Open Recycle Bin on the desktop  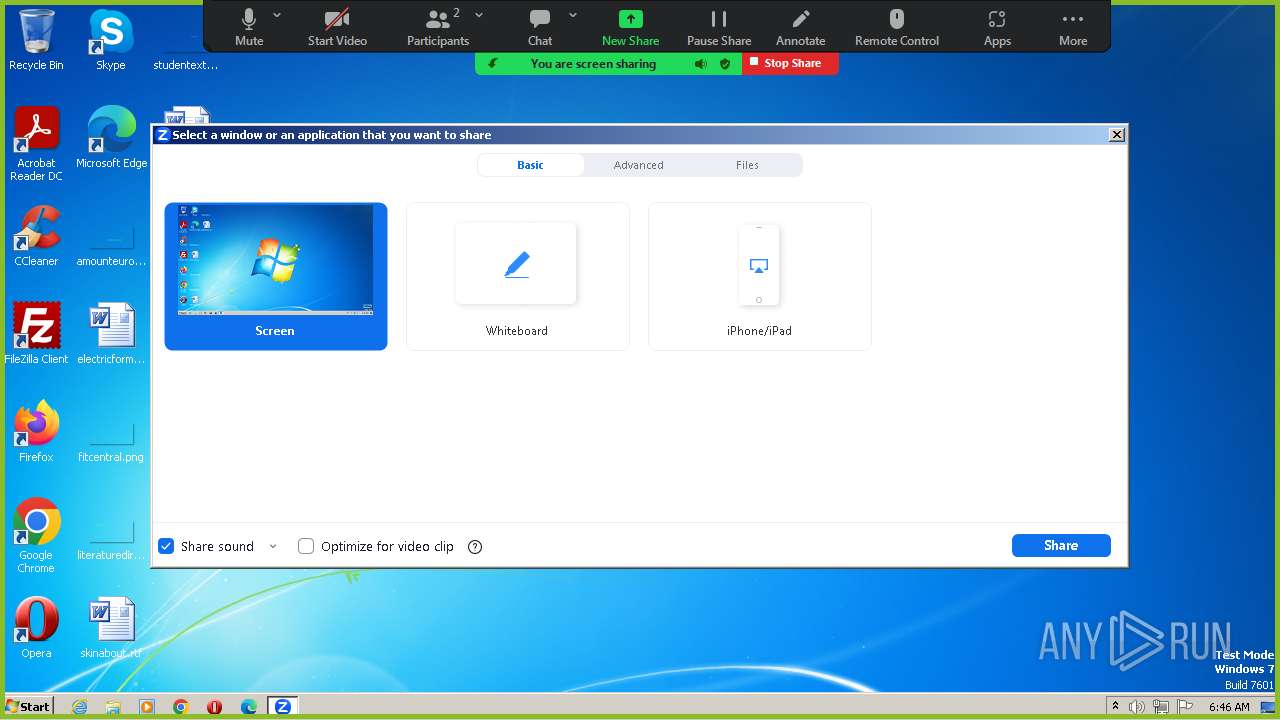coord(36,40)
